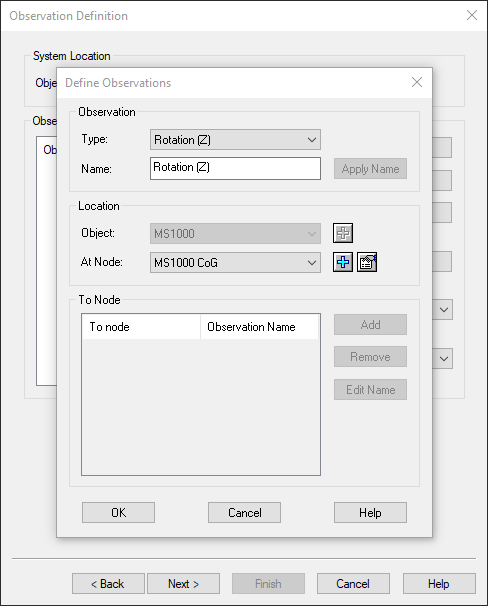Image resolution: width=488 pixels, height=606 pixels.
Task: Click into the Name text field
Action: tap(235, 168)
